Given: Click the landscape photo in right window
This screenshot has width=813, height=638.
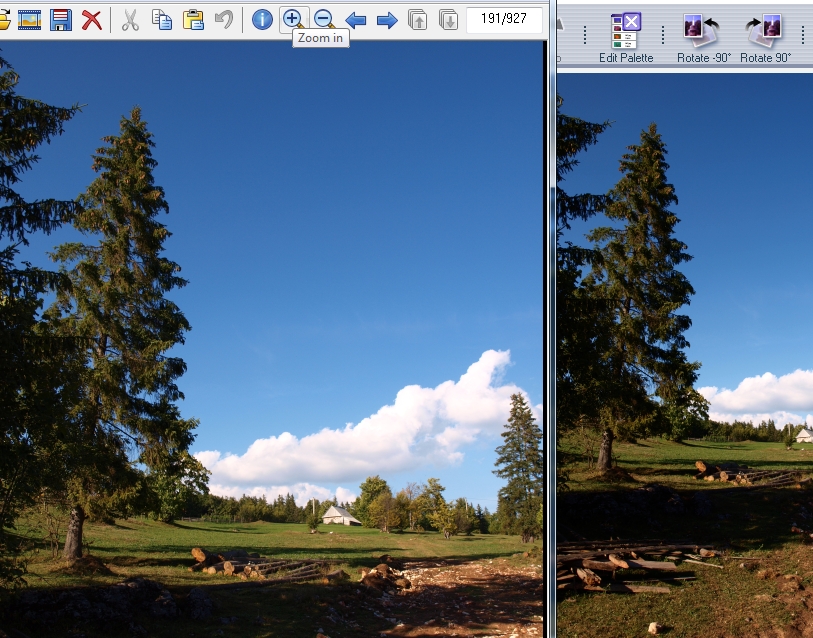Looking at the screenshot, I should point(685,355).
